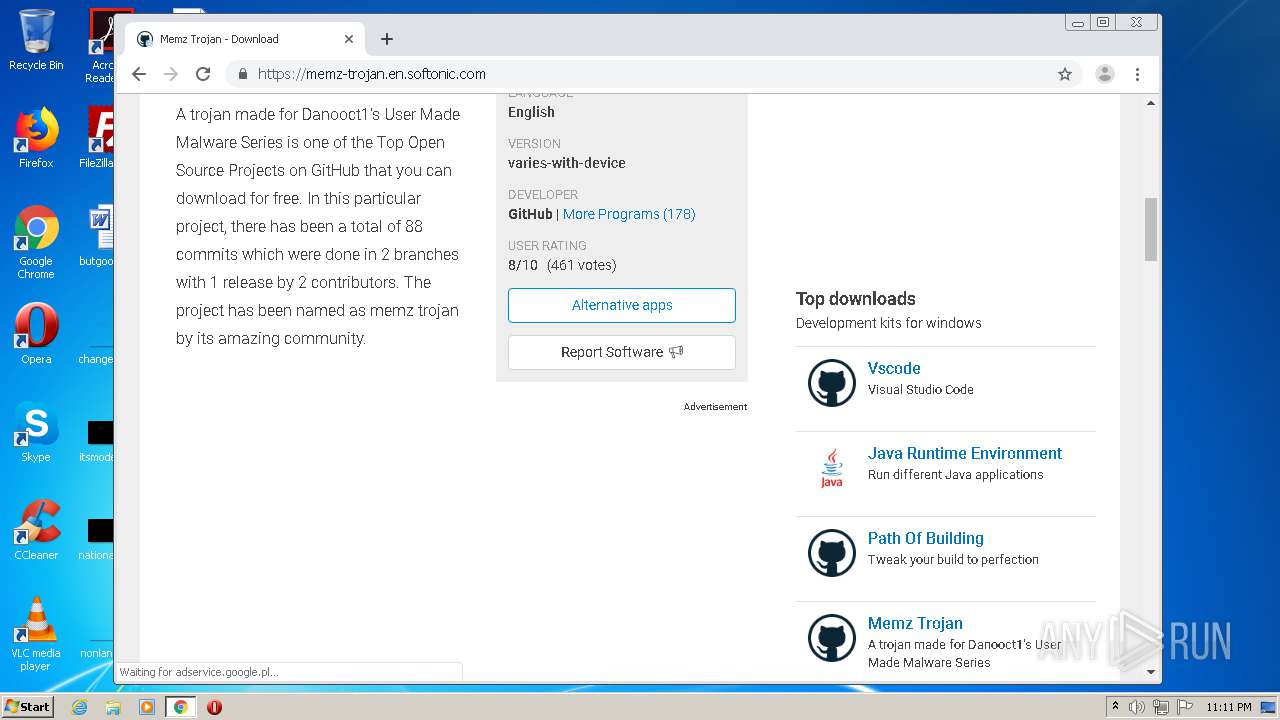Click the (461 votes) text
Image resolution: width=1280 pixels, height=720 pixels.
click(x=582, y=265)
